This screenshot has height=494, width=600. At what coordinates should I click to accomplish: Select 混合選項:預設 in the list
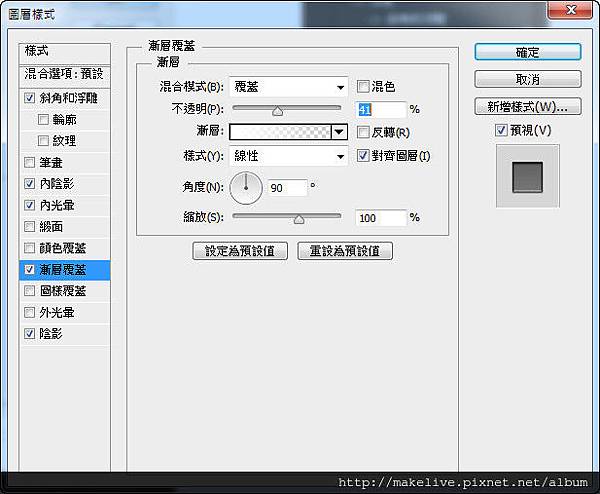tap(65, 75)
